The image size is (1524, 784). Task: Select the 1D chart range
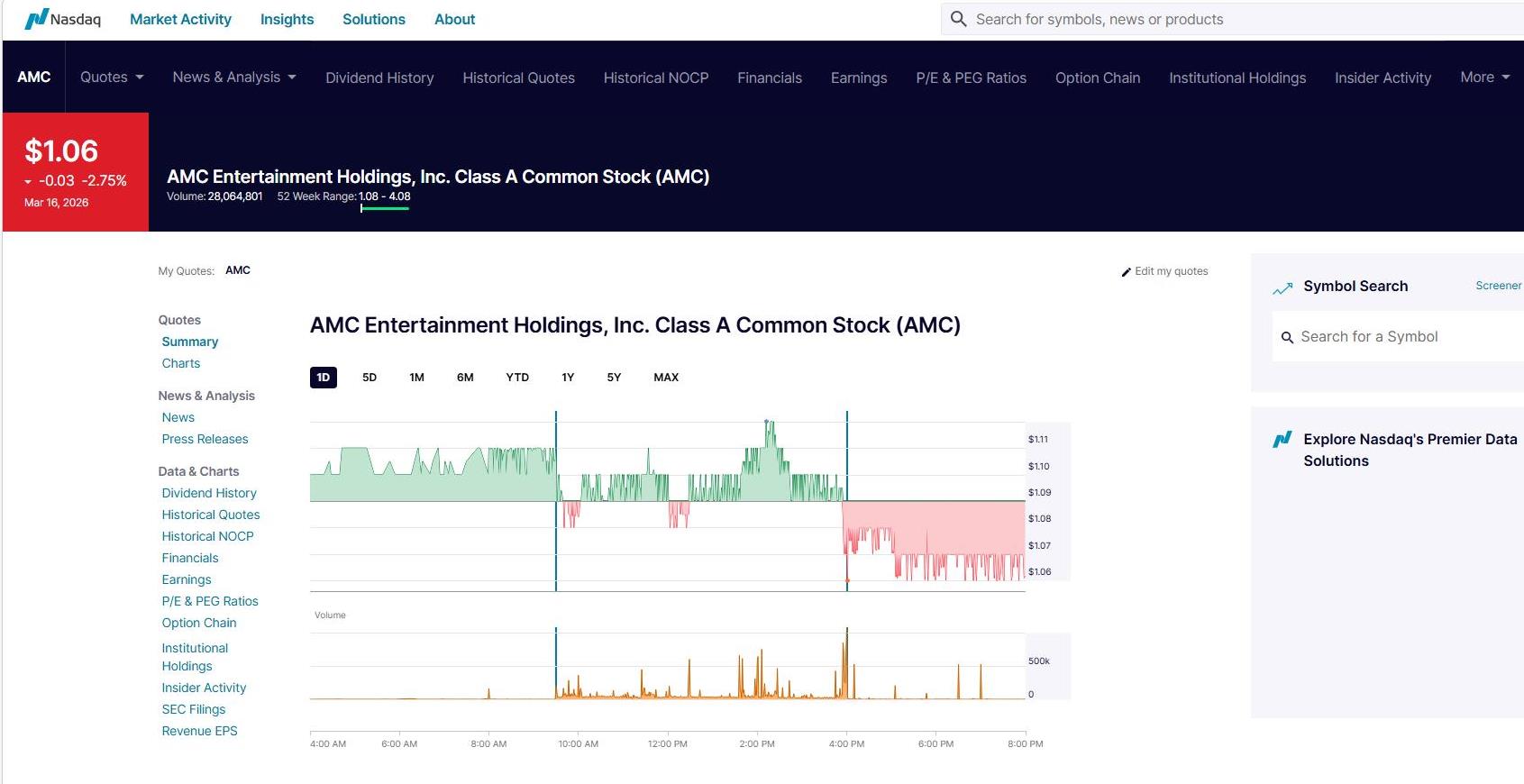click(323, 378)
